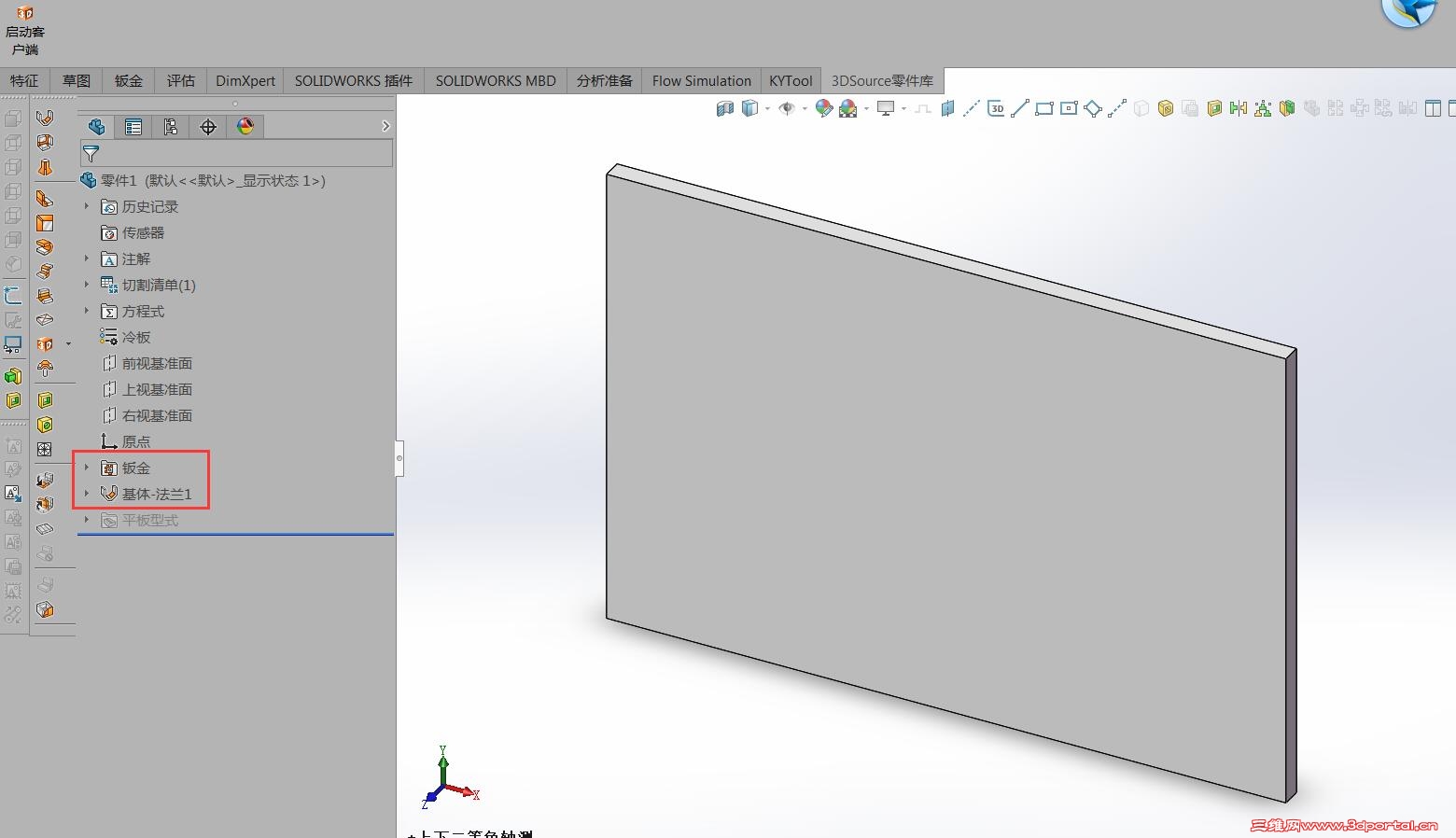This screenshot has width=1456, height=838.
Task: Click the feature tree filter field
Action: click(x=236, y=153)
